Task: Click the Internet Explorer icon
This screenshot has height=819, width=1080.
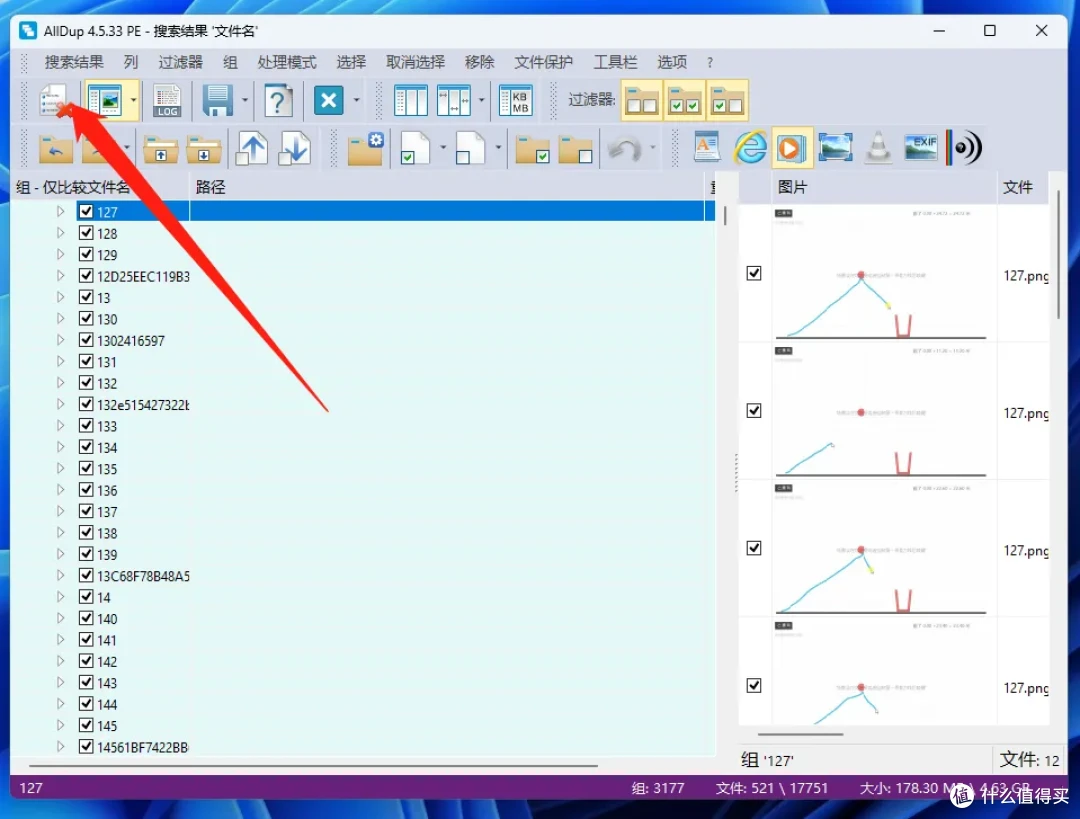Action: coord(749,147)
